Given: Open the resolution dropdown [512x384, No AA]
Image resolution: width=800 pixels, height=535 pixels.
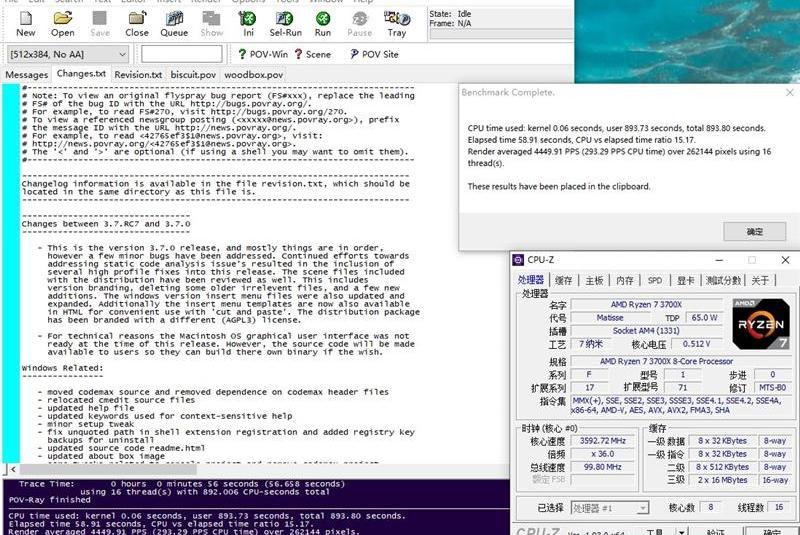Looking at the screenshot, I should pyautogui.click(x=67, y=54).
